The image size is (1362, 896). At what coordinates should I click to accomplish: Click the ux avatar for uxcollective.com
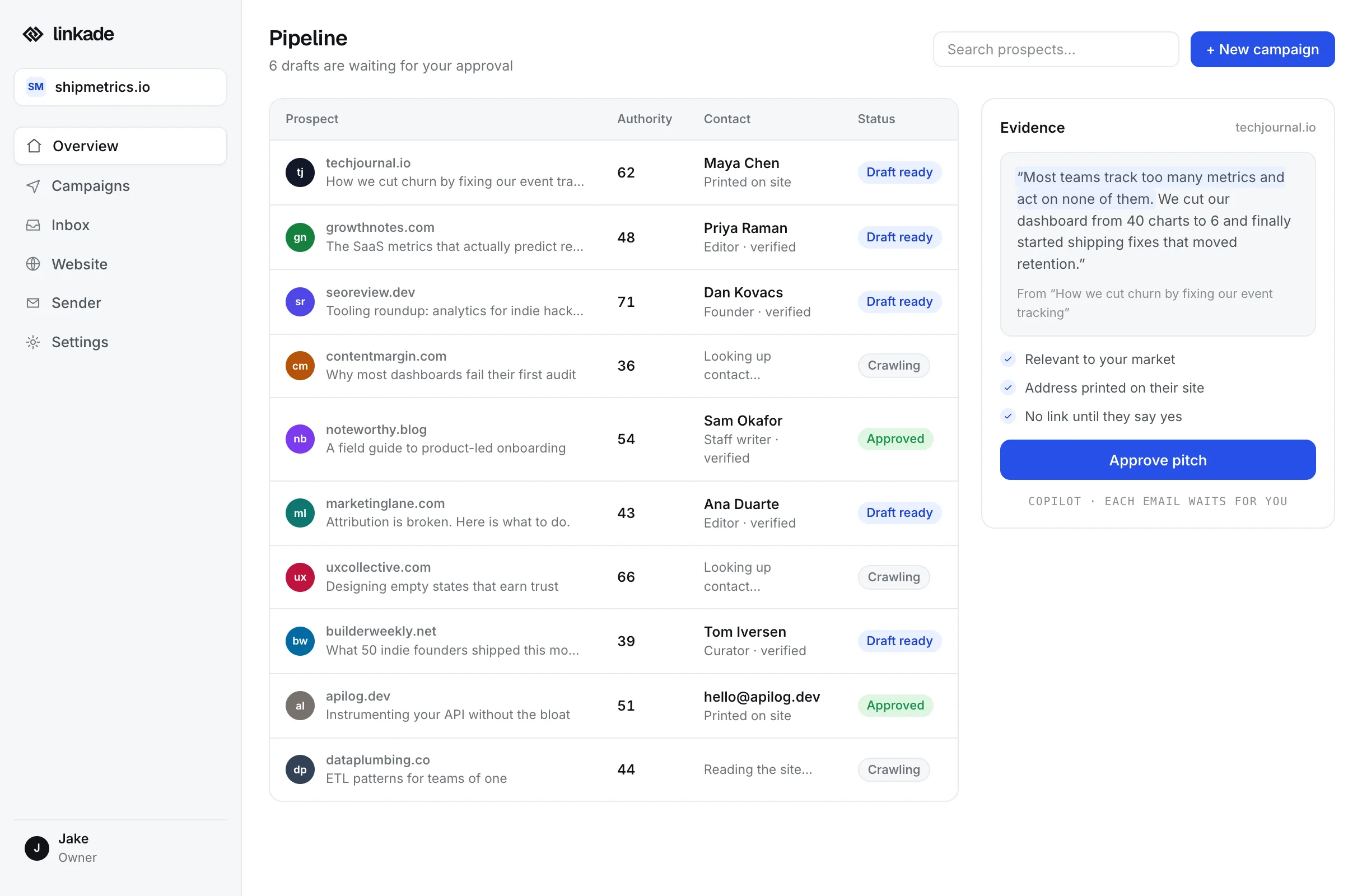(300, 577)
